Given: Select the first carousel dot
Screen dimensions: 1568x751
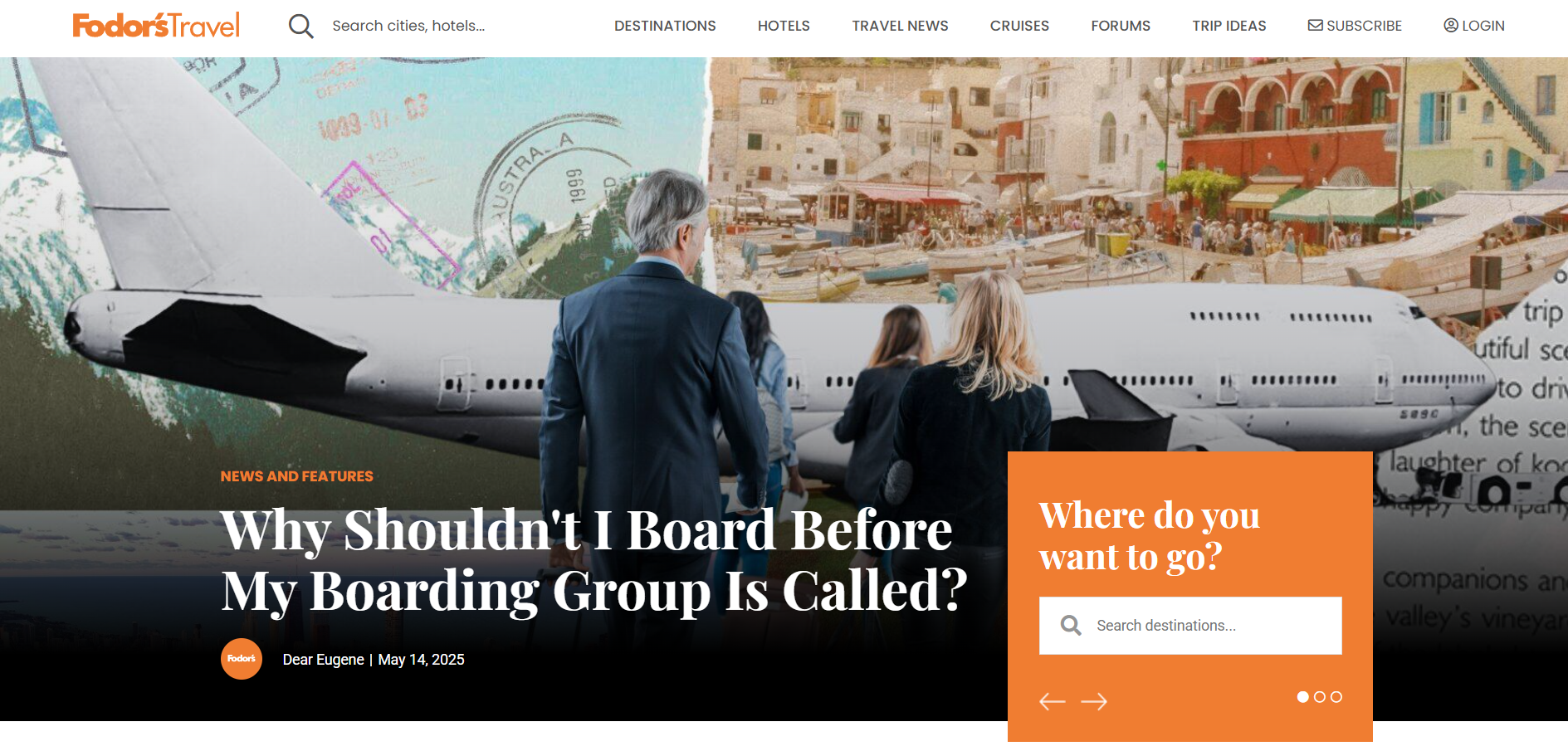Looking at the screenshot, I should (1303, 697).
